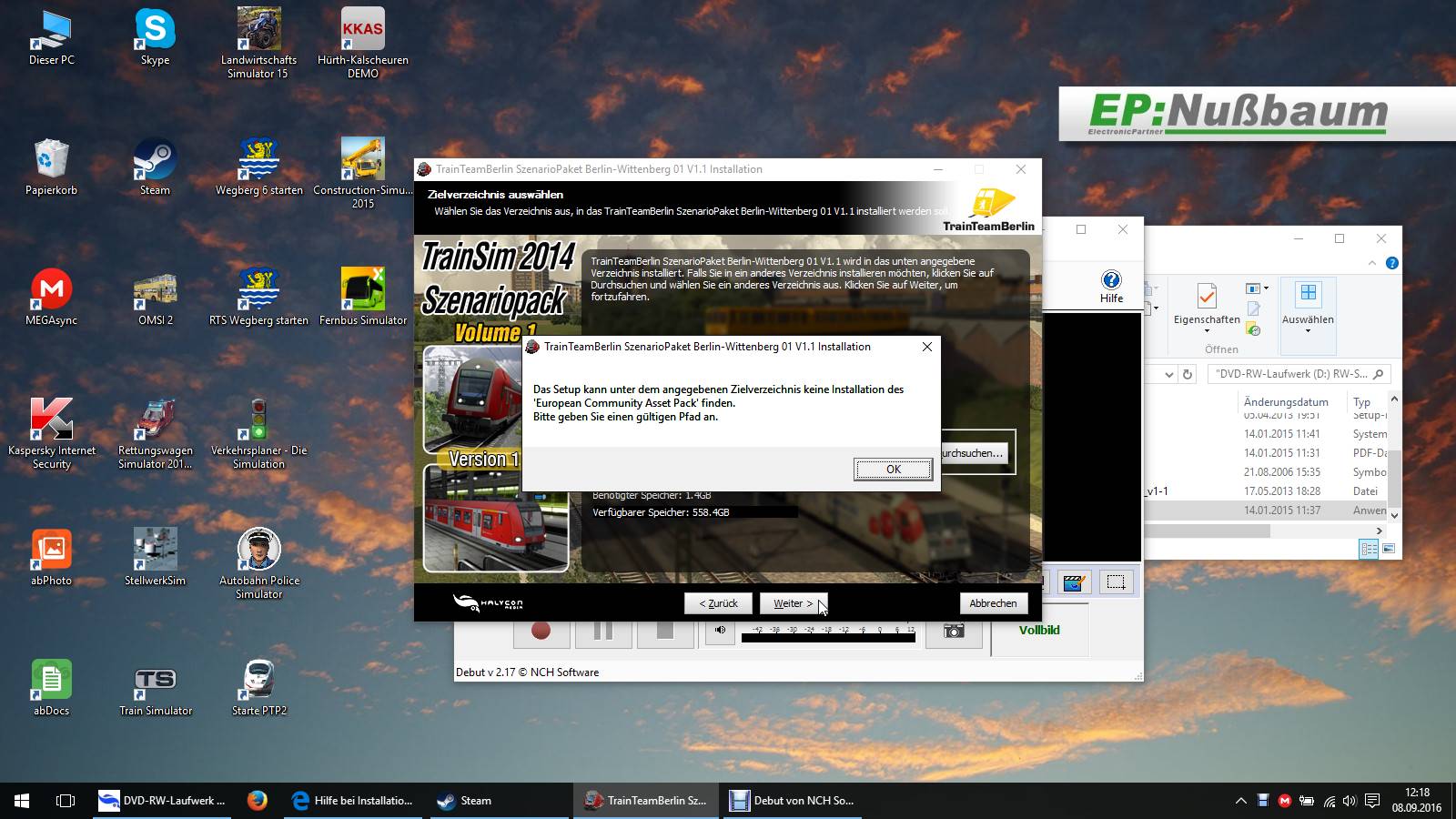Refresh the Explorer address bar
1456x819 pixels.
click(1188, 374)
